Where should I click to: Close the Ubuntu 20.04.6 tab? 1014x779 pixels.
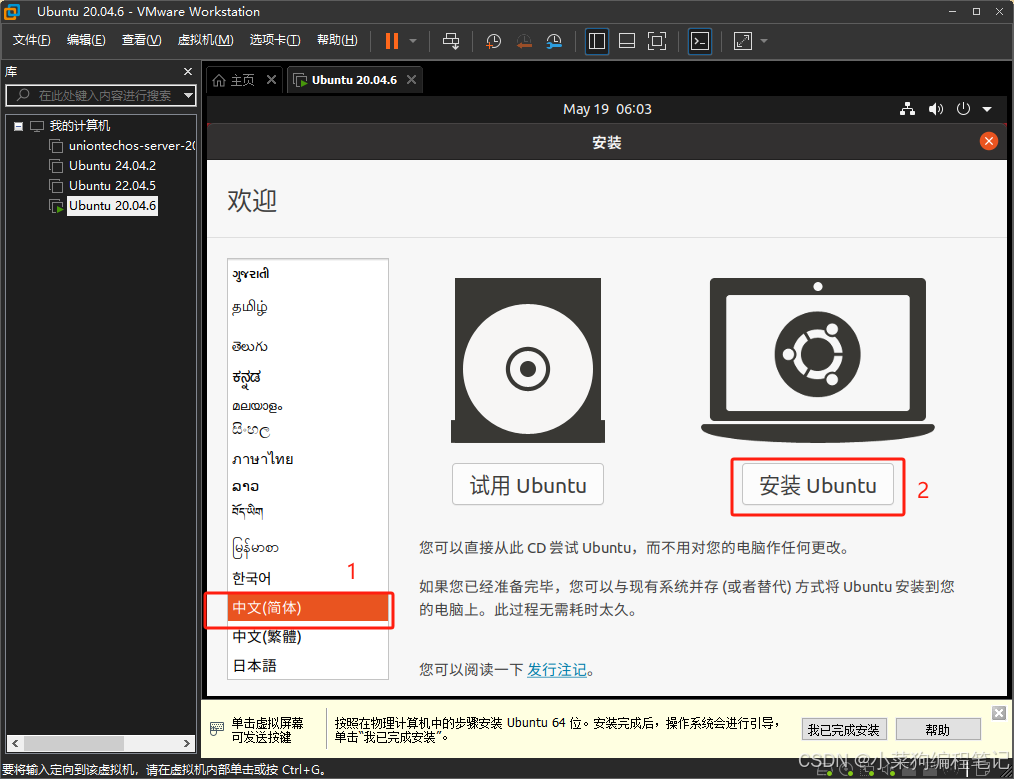click(411, 80)
